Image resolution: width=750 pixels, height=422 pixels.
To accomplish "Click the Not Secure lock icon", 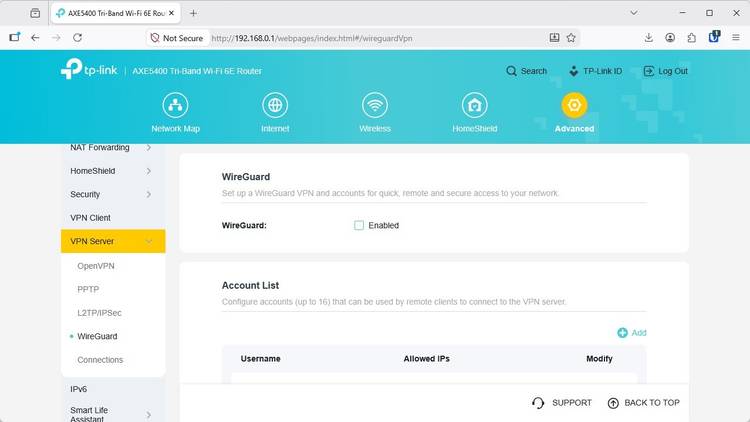I will pos(154,38).
